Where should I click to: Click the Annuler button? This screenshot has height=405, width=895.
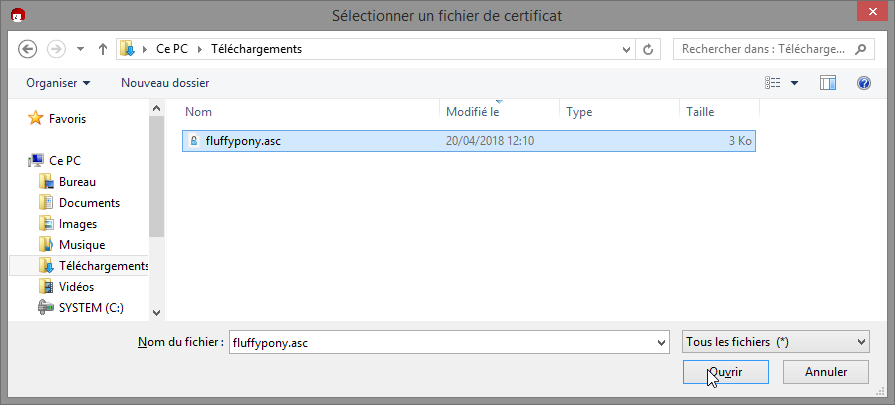(826, 372)
